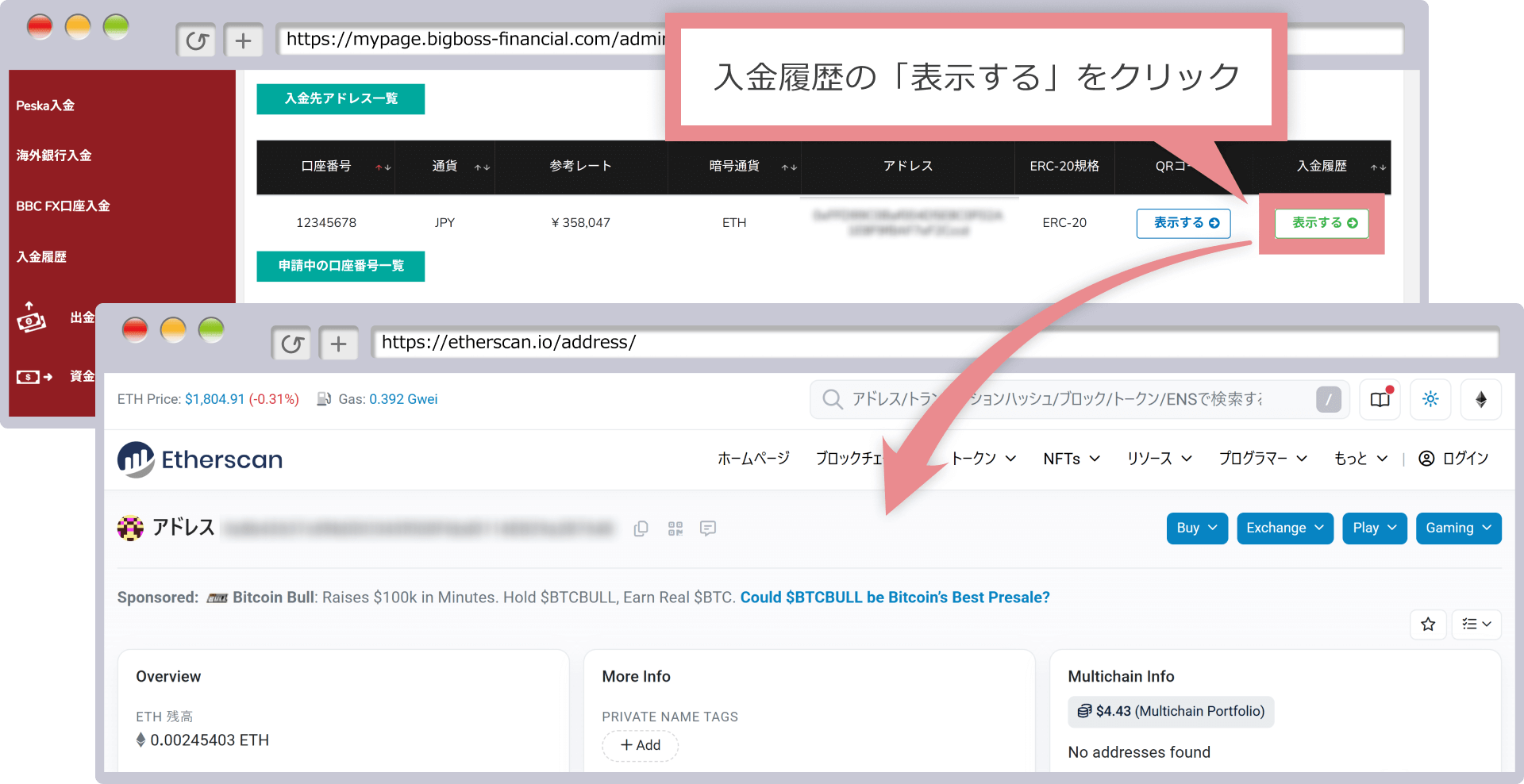Add a private name tag
The width and height of the screenshot is (1524, 784).
click(x=640, y=745)
